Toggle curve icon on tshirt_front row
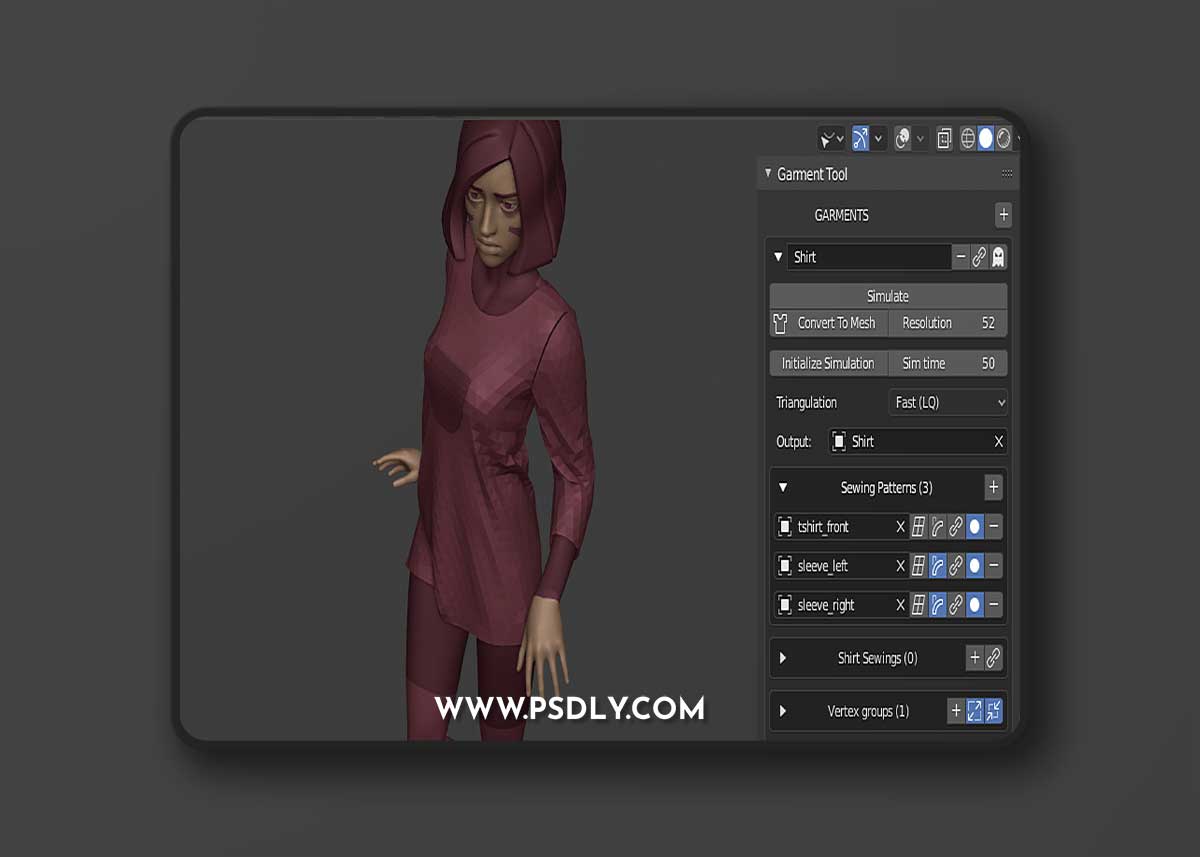The width and height of the screenshot is (1200, 857). tap(937, 527)
